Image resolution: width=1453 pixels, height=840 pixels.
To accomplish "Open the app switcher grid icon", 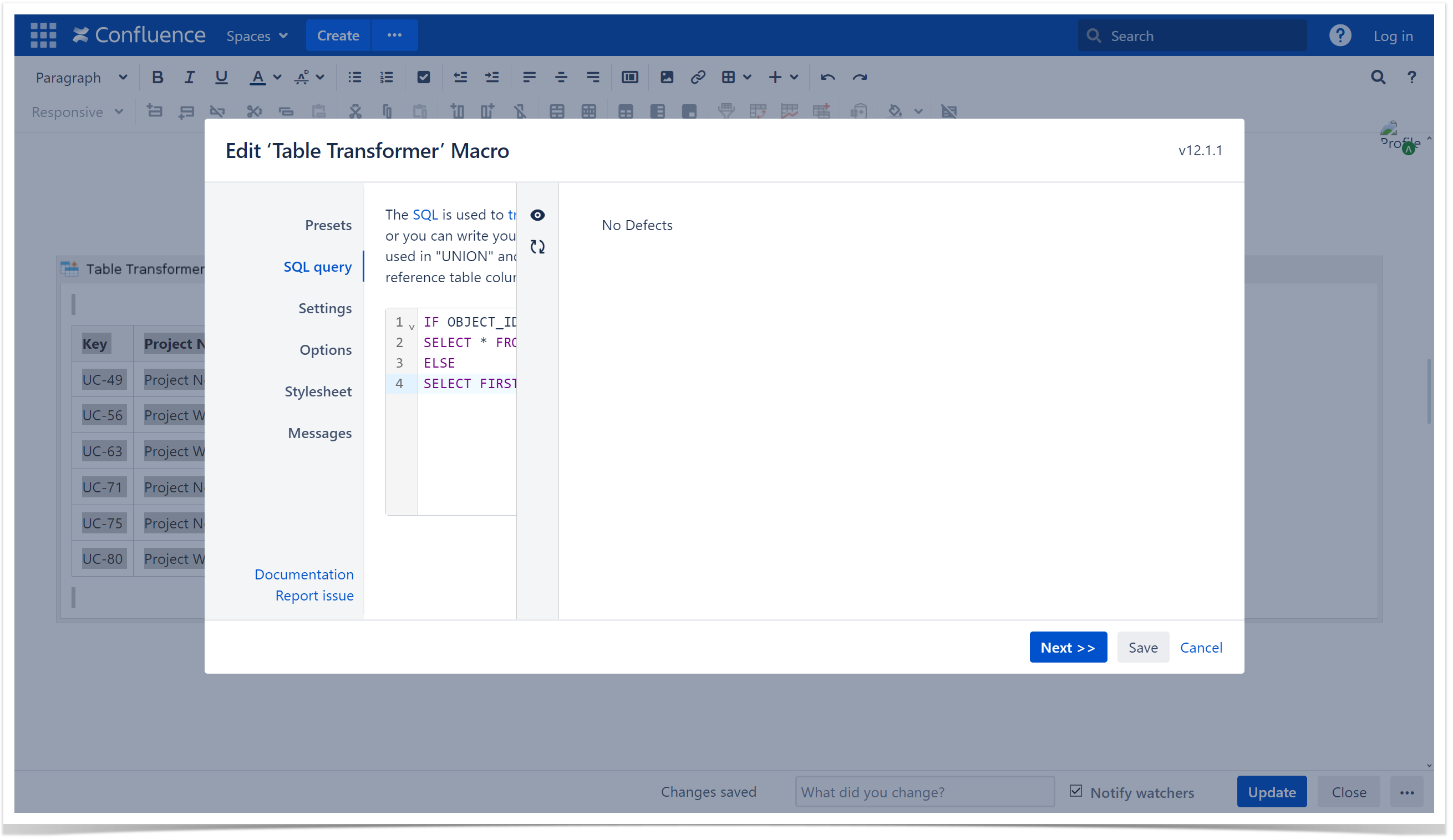I will [43, 35].
